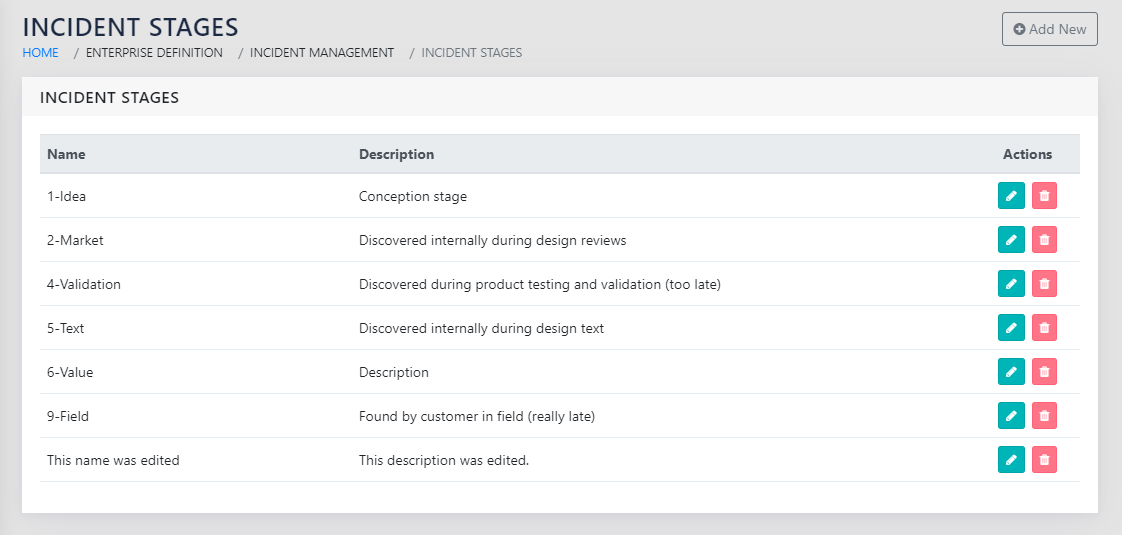Open Enterprise Definition breadcrumb
Screen dimensions: 1122x535
(x=154, y=53)
